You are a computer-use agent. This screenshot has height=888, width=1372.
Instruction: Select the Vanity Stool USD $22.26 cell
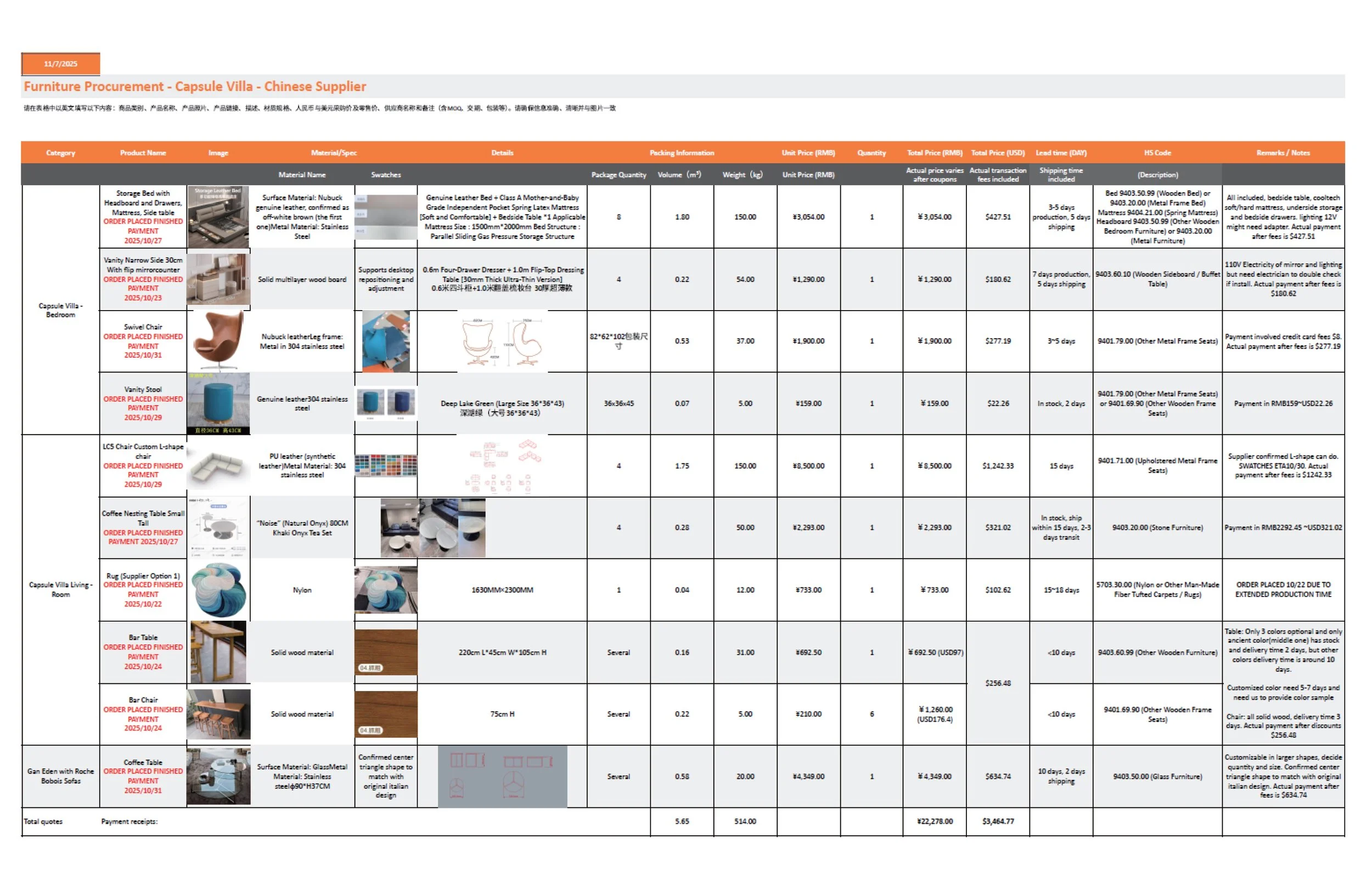point(998,403)
